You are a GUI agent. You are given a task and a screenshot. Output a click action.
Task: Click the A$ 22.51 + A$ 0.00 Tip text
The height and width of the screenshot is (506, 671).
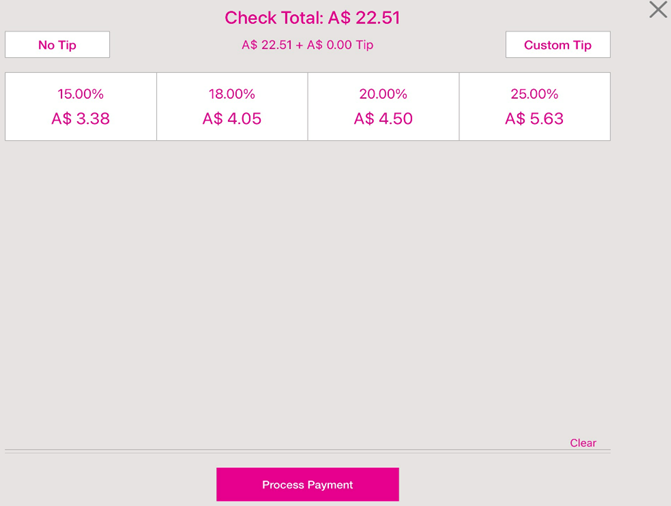click(x=307, y=45)
